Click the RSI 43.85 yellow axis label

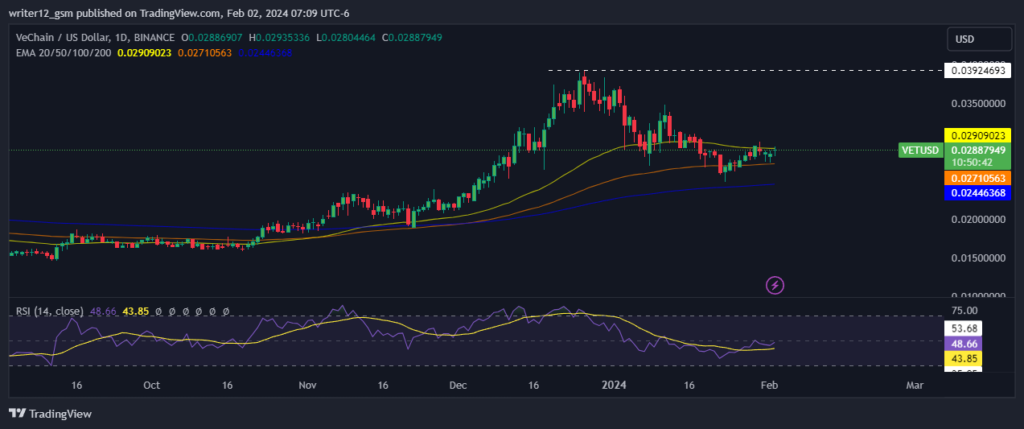pyautogui.click(x=963, y=358)
